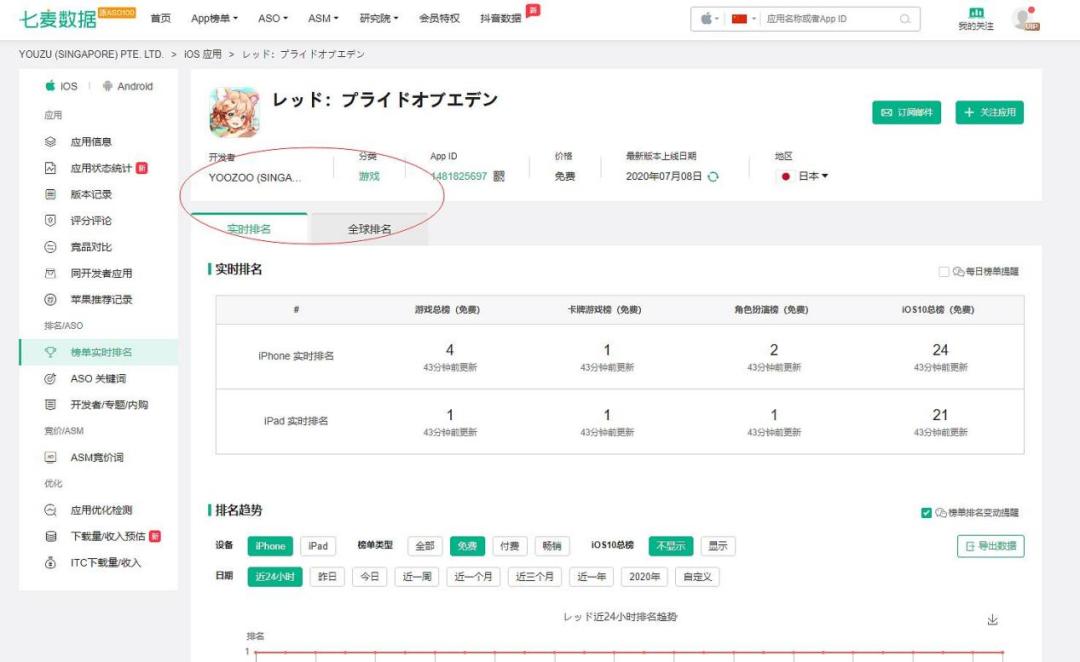Click the 应用优化检测 magnifier icon
This screenshot has height=662, width=1080.
click(x=50, y=510)
